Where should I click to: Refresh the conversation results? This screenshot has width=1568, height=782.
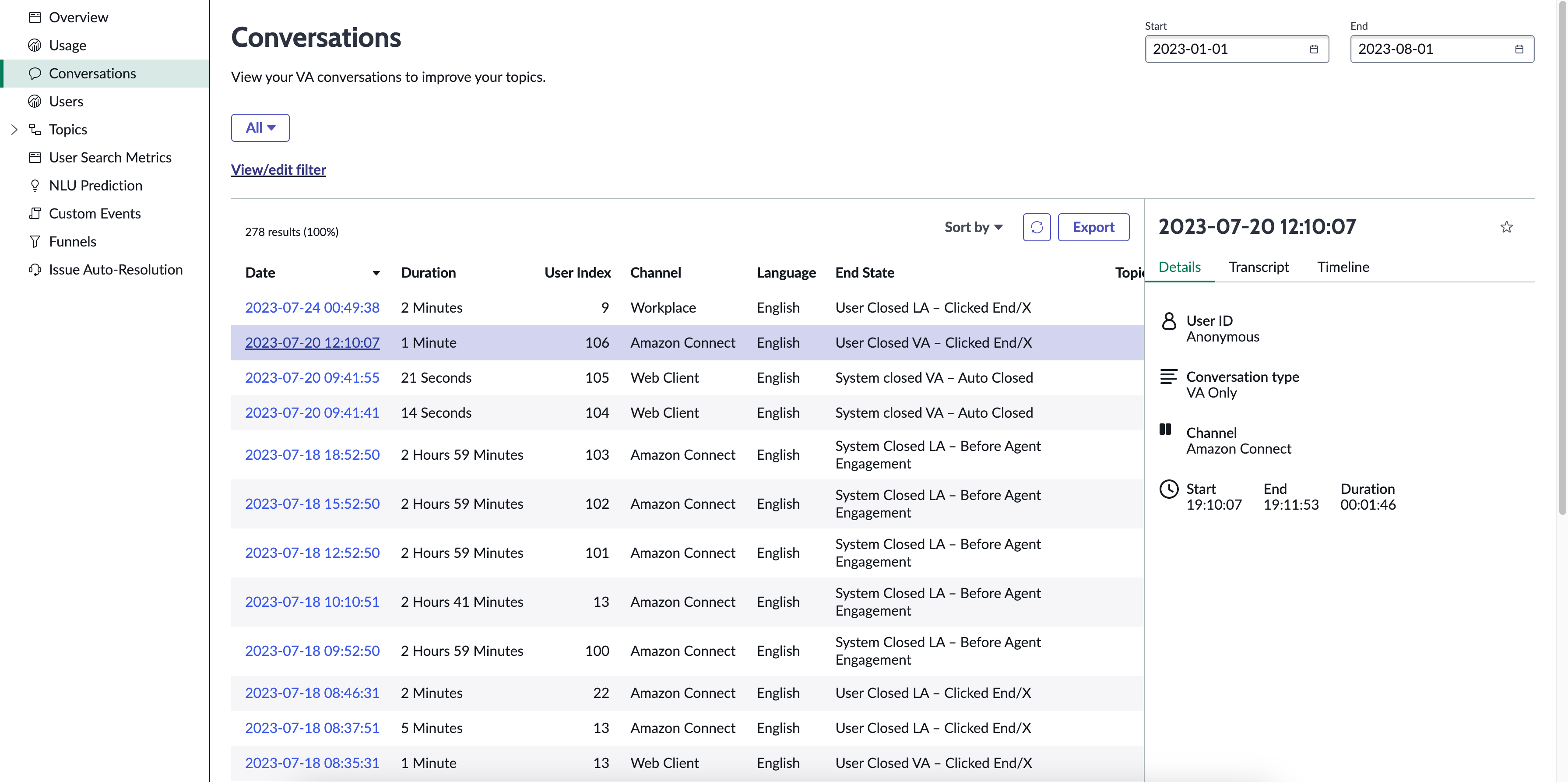(x=1037, y=227)
